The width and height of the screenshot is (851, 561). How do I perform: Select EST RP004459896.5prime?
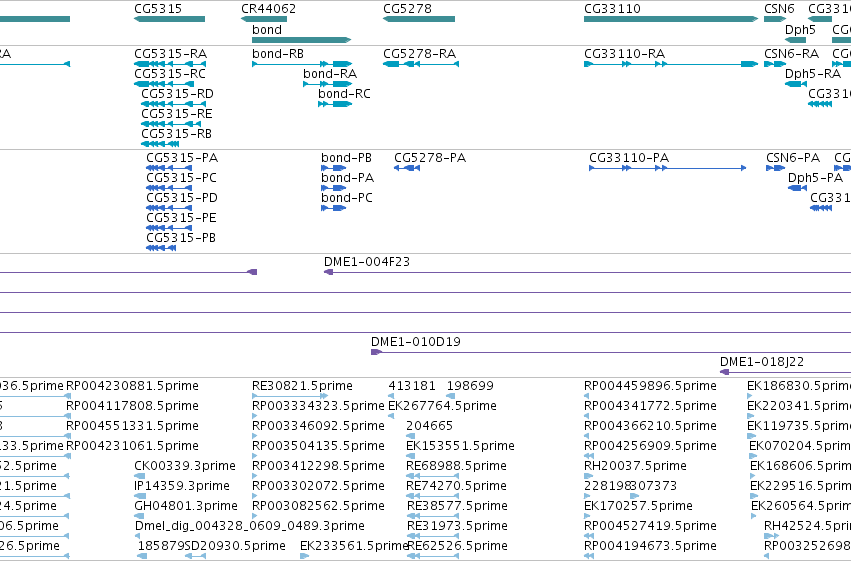(x=650, y=386)
